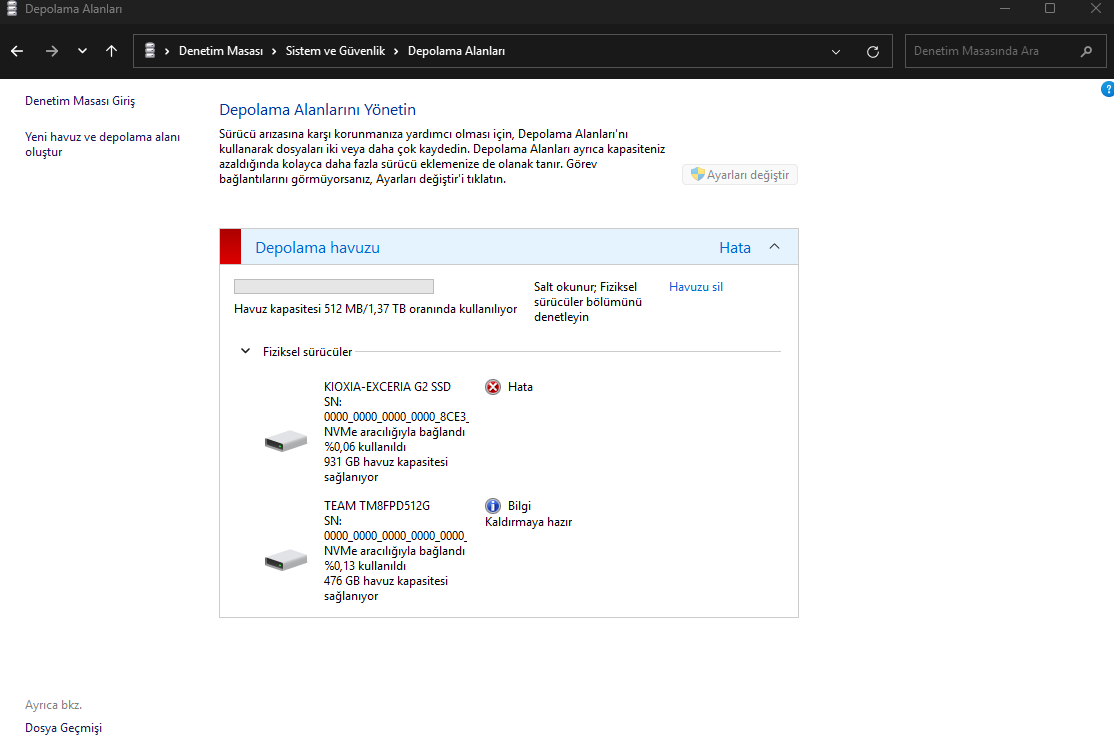Viewport: 1114px width, 746px height.
Task: Click the Ayarları değiştir button
Action: pos(740,175)
